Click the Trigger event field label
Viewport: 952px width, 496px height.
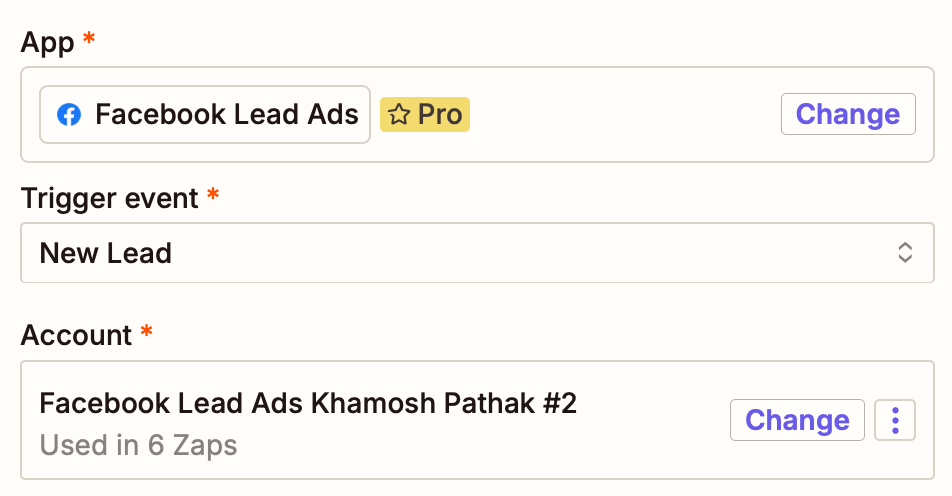click(x=110, y=198)
